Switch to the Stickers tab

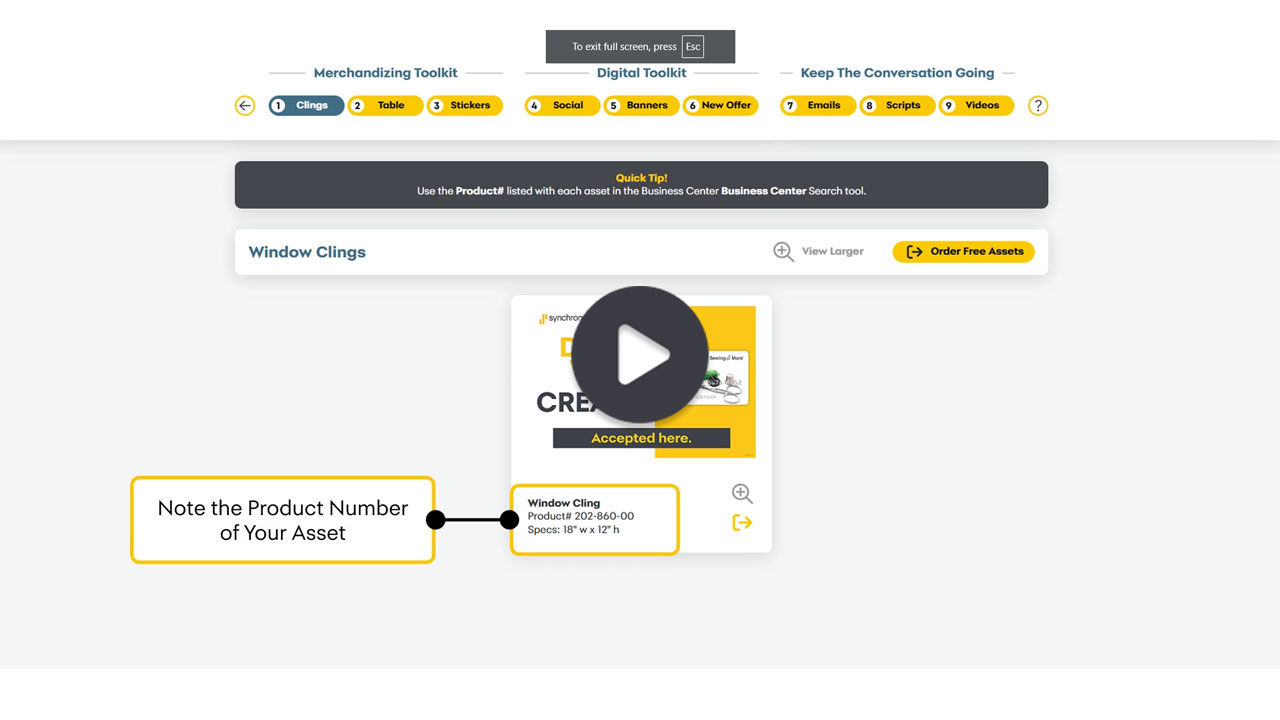(465, 106)
